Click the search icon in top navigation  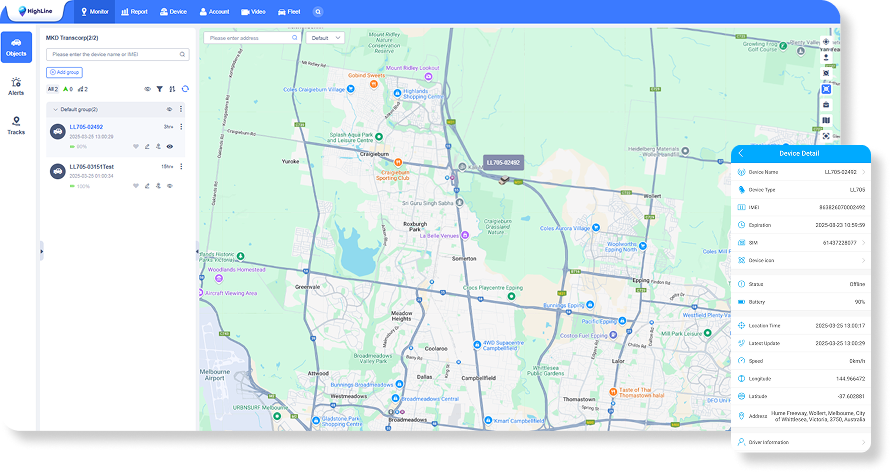(x=318, y=12)
